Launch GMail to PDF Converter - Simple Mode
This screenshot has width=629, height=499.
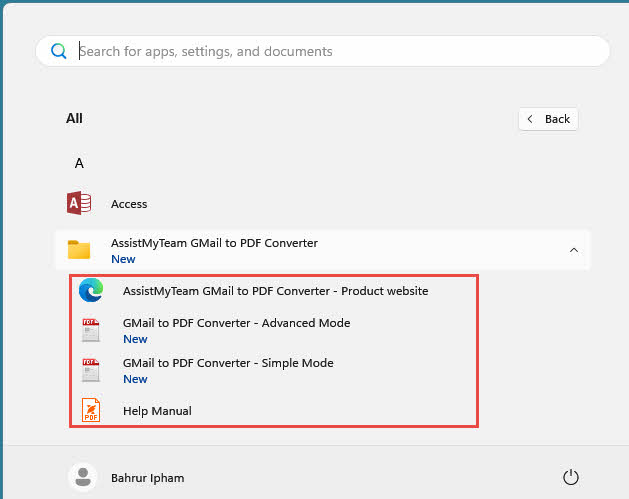tap(228, 363)
